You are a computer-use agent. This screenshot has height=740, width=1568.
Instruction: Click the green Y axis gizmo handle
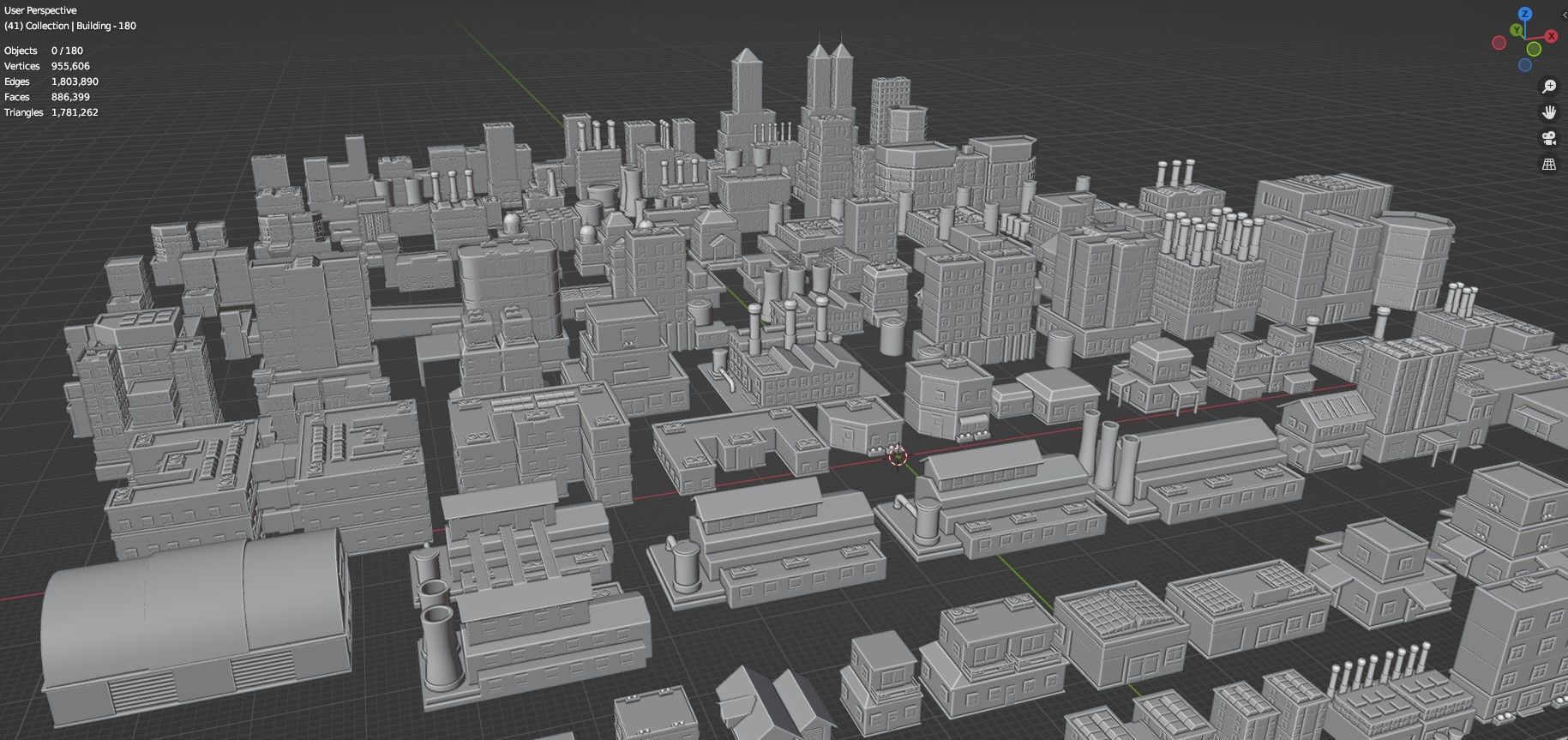(x=1517, y=30)
